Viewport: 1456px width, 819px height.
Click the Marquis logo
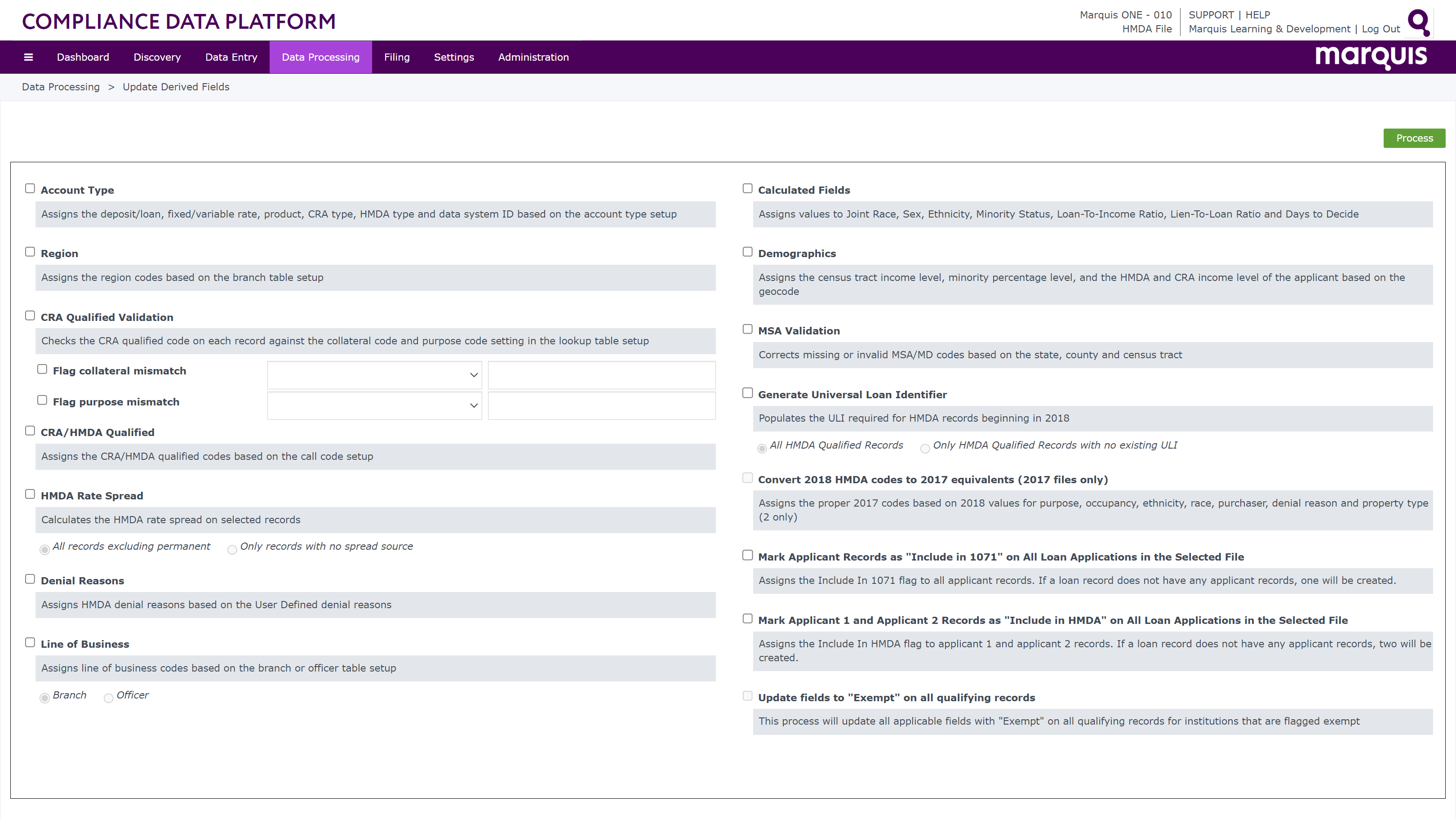(x=1371, y=57)
